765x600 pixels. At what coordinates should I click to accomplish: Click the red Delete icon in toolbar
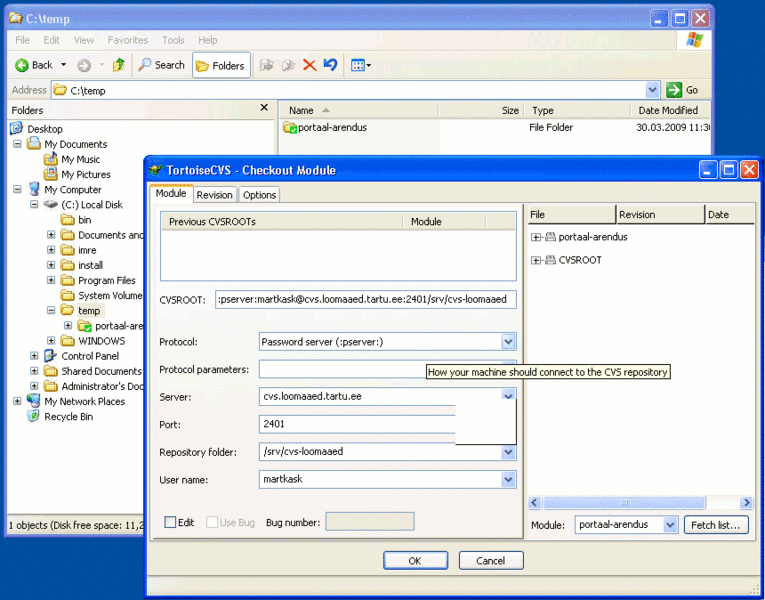click(x=309, y=65)
